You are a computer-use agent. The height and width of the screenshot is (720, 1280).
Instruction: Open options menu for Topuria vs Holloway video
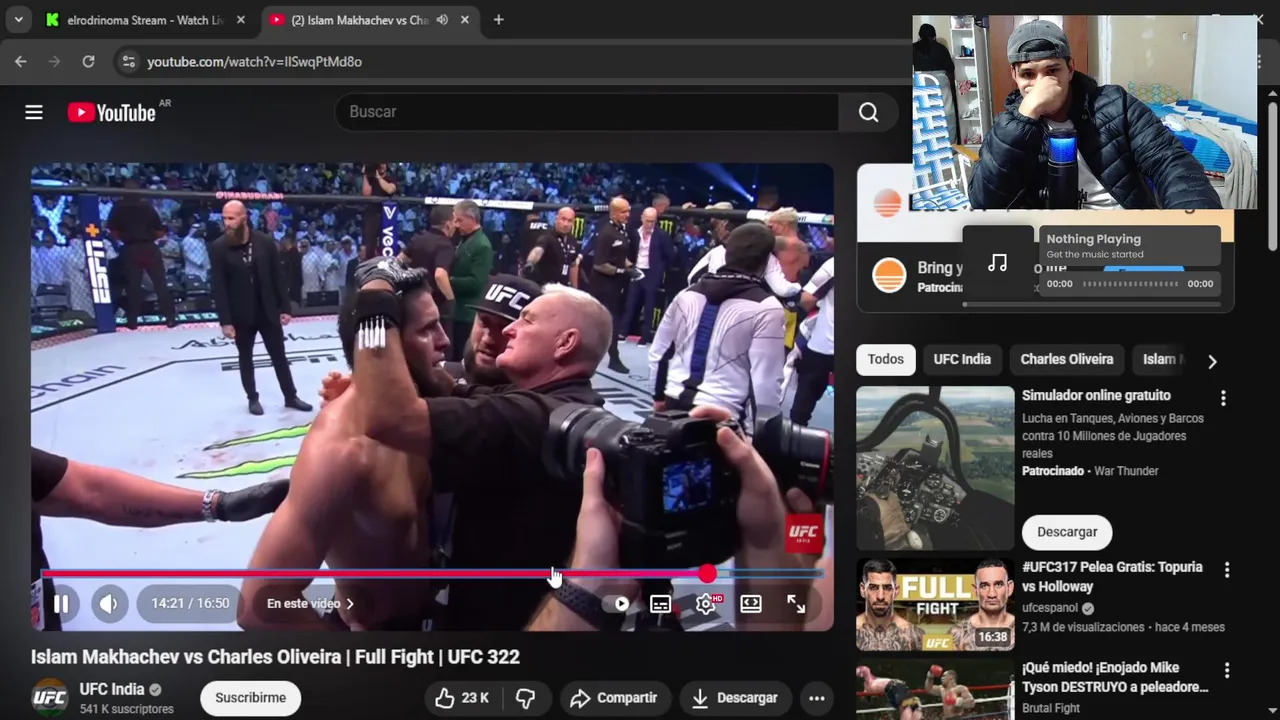tap(1227, 569)
